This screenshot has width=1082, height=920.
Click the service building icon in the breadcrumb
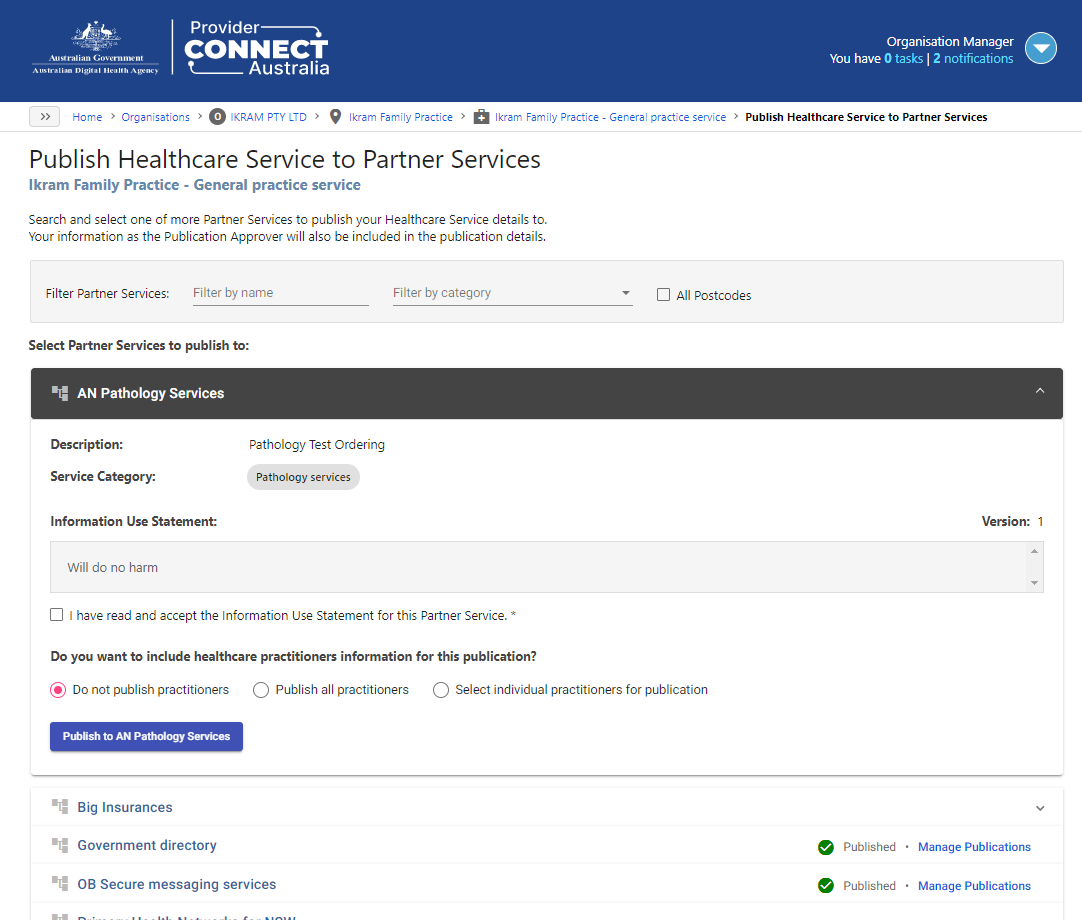point(482,116)
